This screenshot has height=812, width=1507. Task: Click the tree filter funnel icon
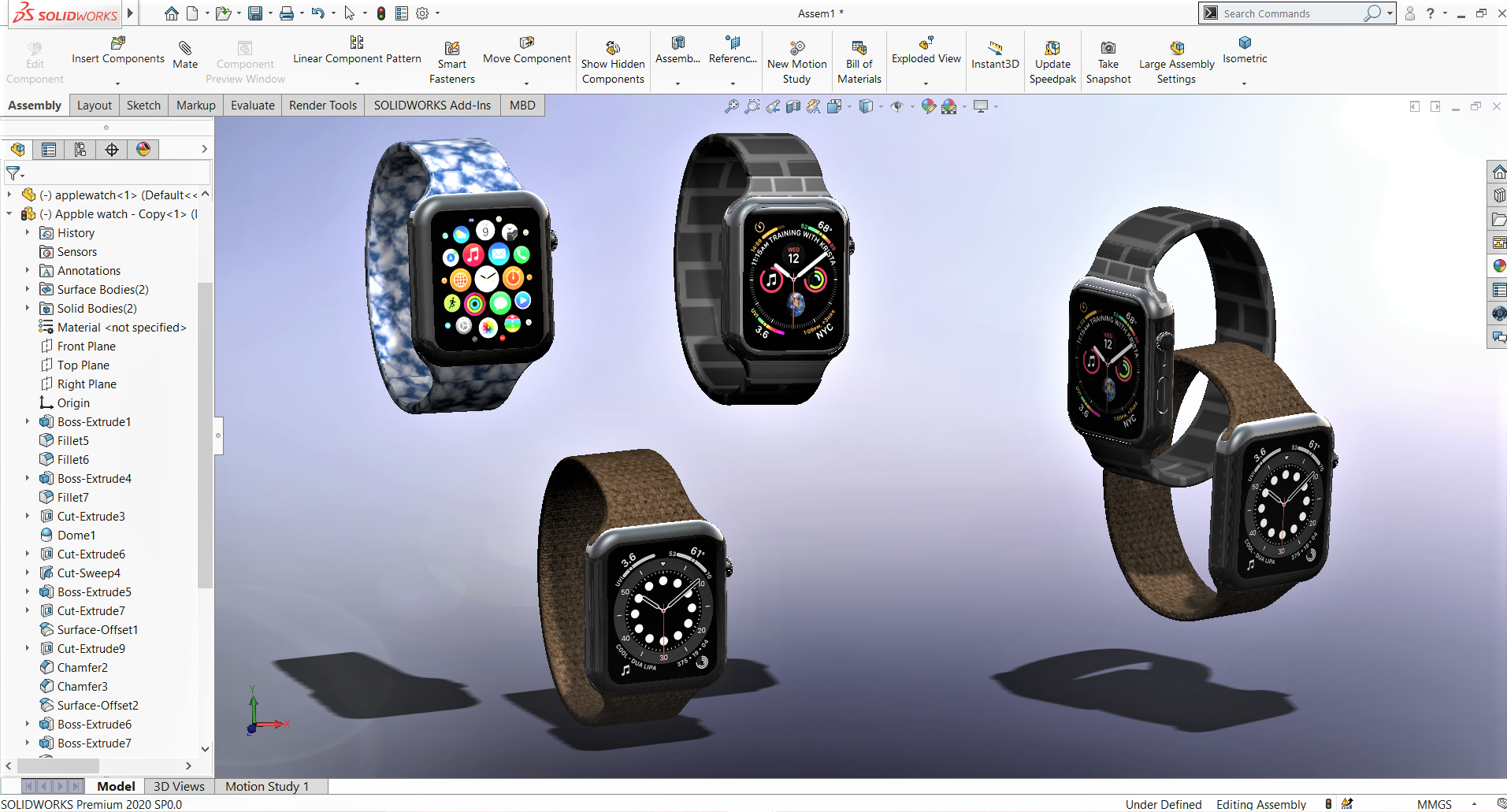click(x=14, y=173)
